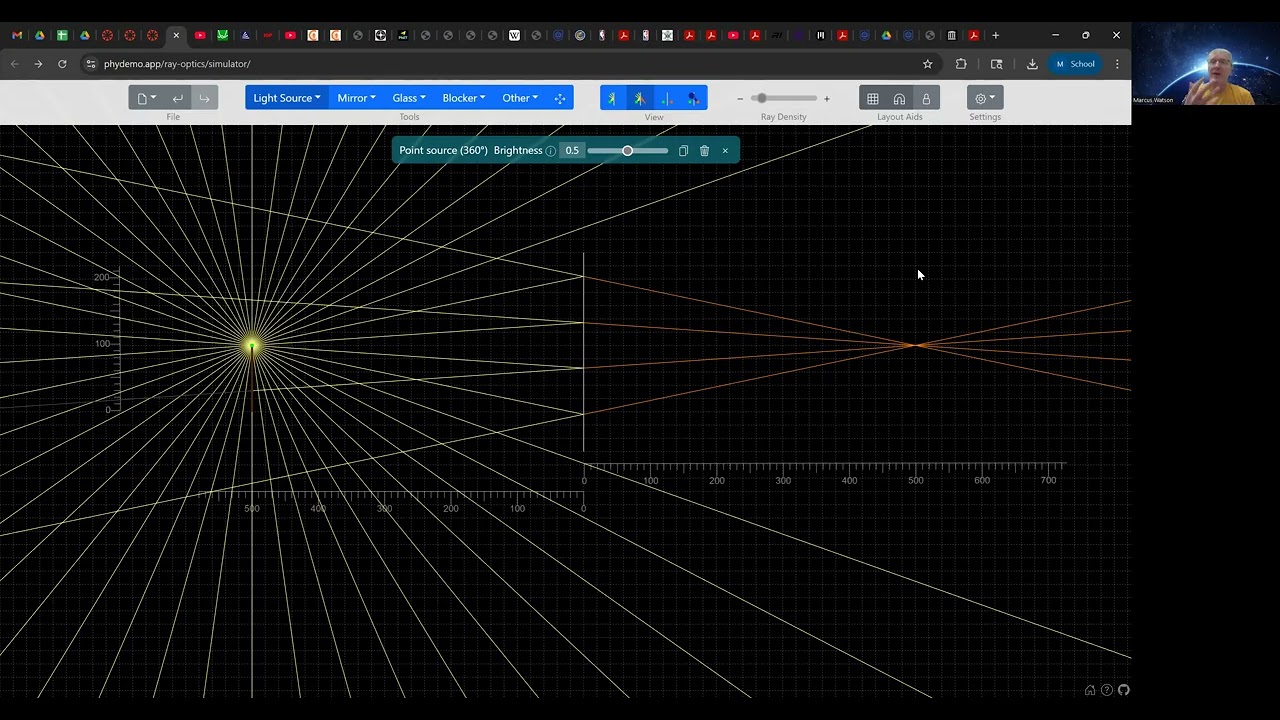Close the point source object bar
The width and height of the screenshot is (1280, 720).
[x=725, y=151]
